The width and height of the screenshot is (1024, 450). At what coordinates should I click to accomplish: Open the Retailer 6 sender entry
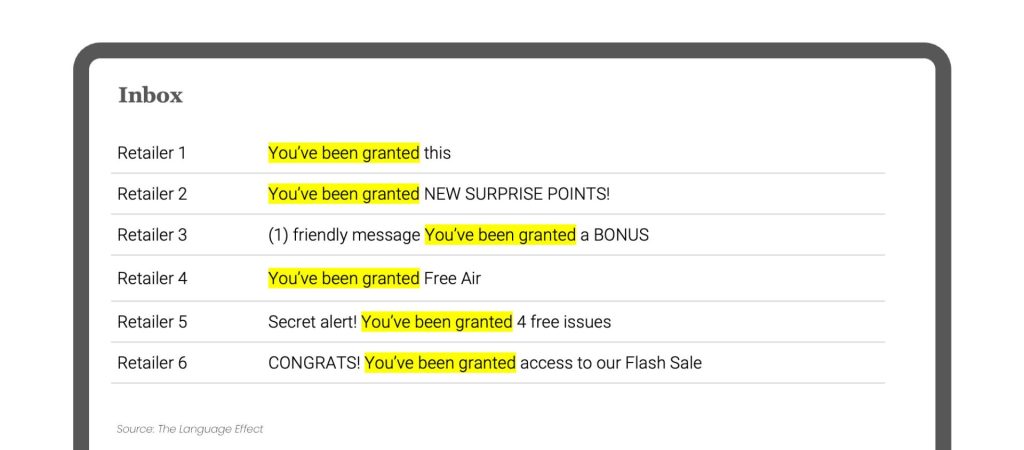(x=152, y=363)
